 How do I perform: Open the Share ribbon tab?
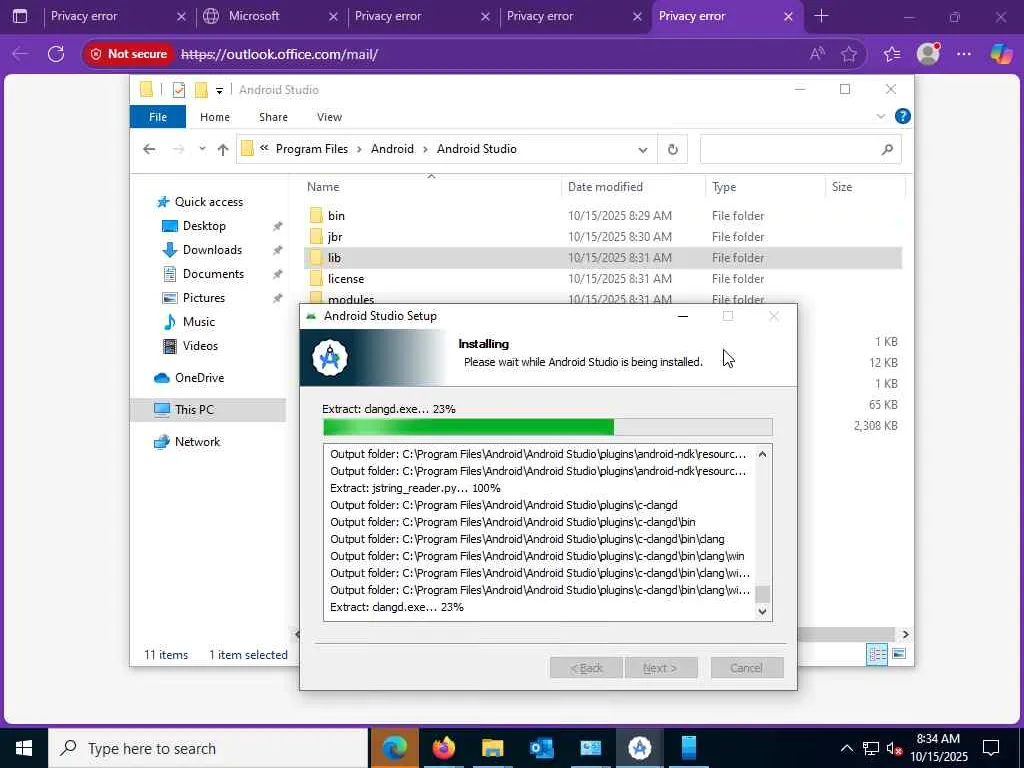tap(273, 117)
